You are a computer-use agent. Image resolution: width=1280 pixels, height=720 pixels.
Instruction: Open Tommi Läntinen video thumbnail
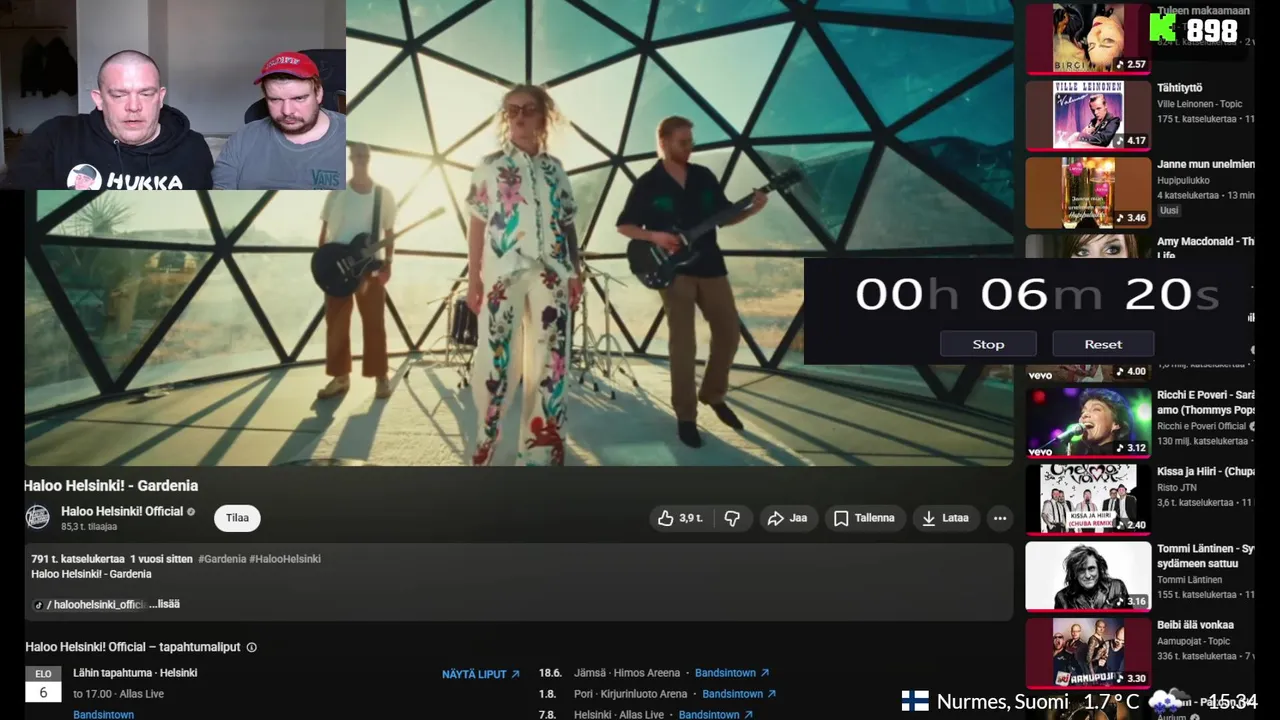[1088, 577]
